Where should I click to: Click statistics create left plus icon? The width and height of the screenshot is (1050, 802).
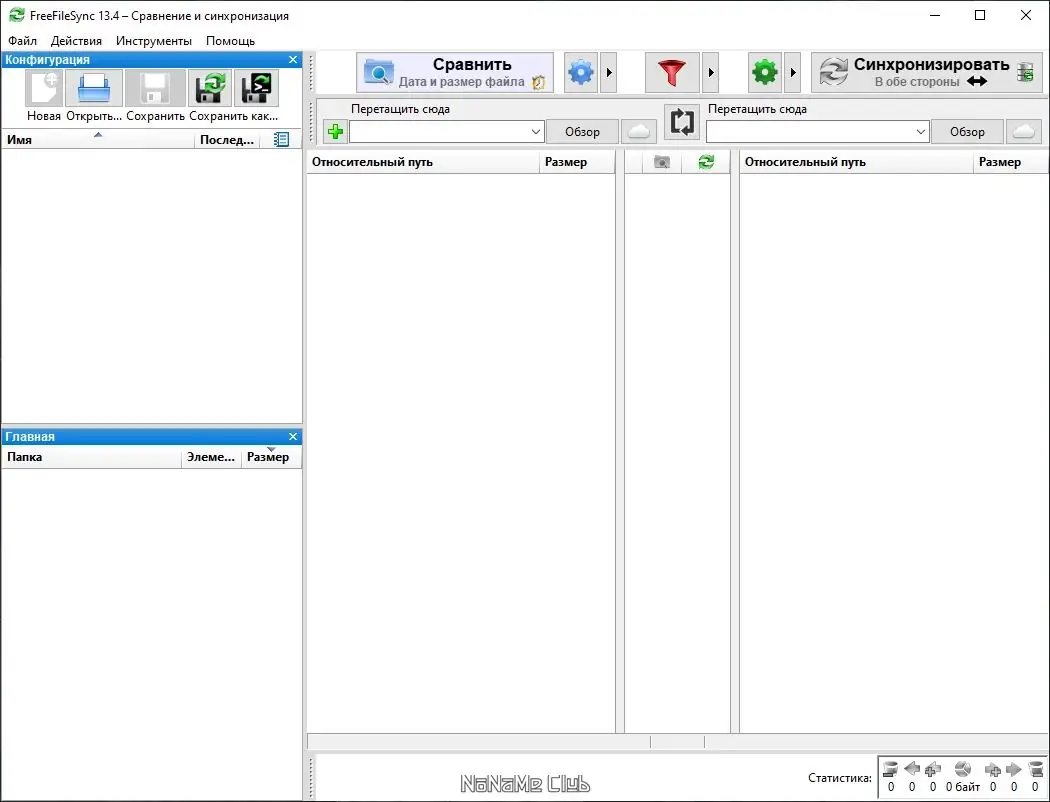point(933,769)
